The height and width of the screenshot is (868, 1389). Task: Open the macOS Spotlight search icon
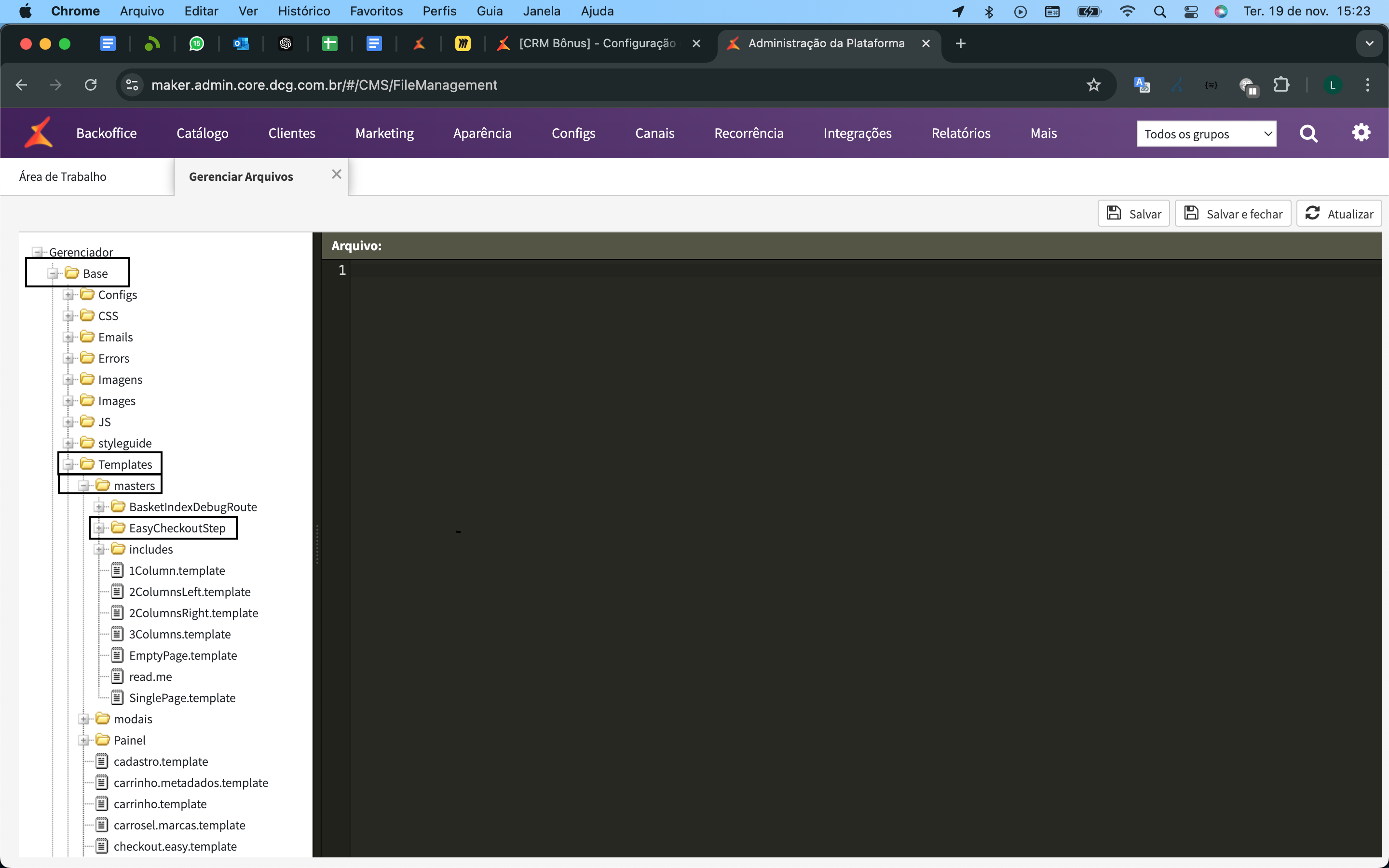point(1159,12)
